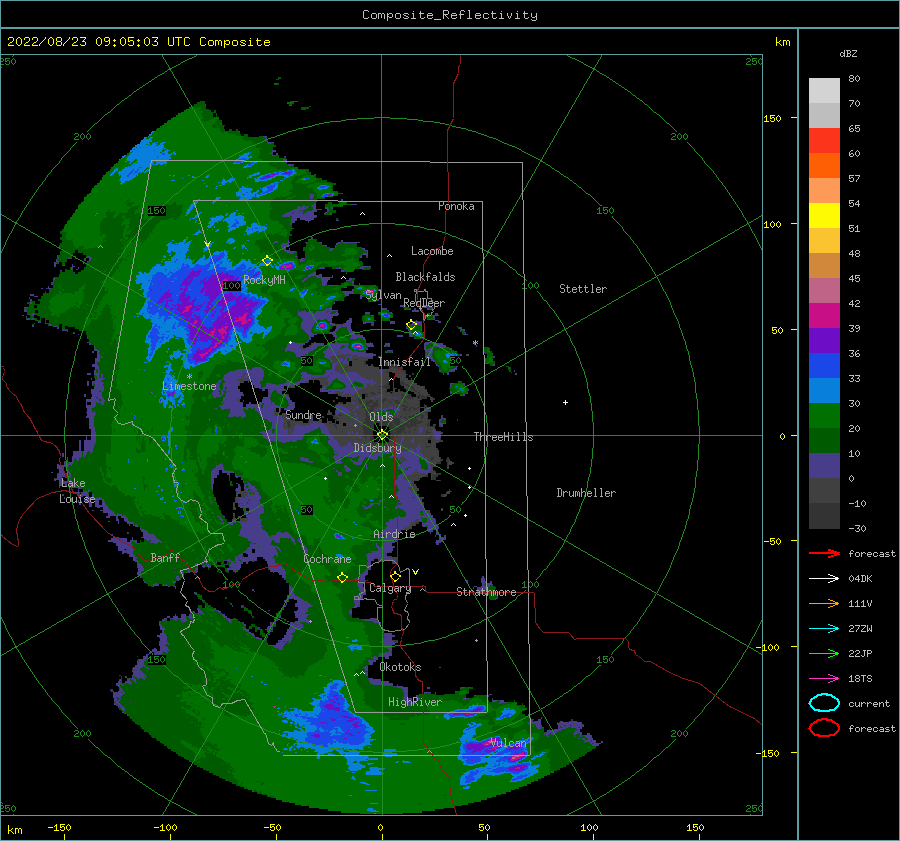This screenshot has width=900, height=841.
Task: Click the Cochrane label
Action: pos(327,559)
